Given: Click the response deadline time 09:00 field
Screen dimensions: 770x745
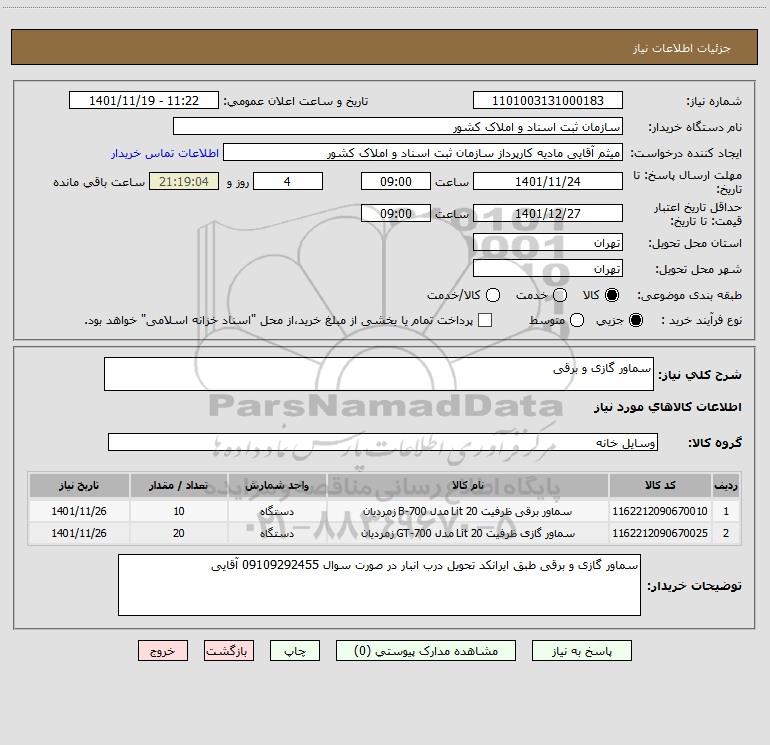Looking at the screenshot, I should click(x=396, y=181).
